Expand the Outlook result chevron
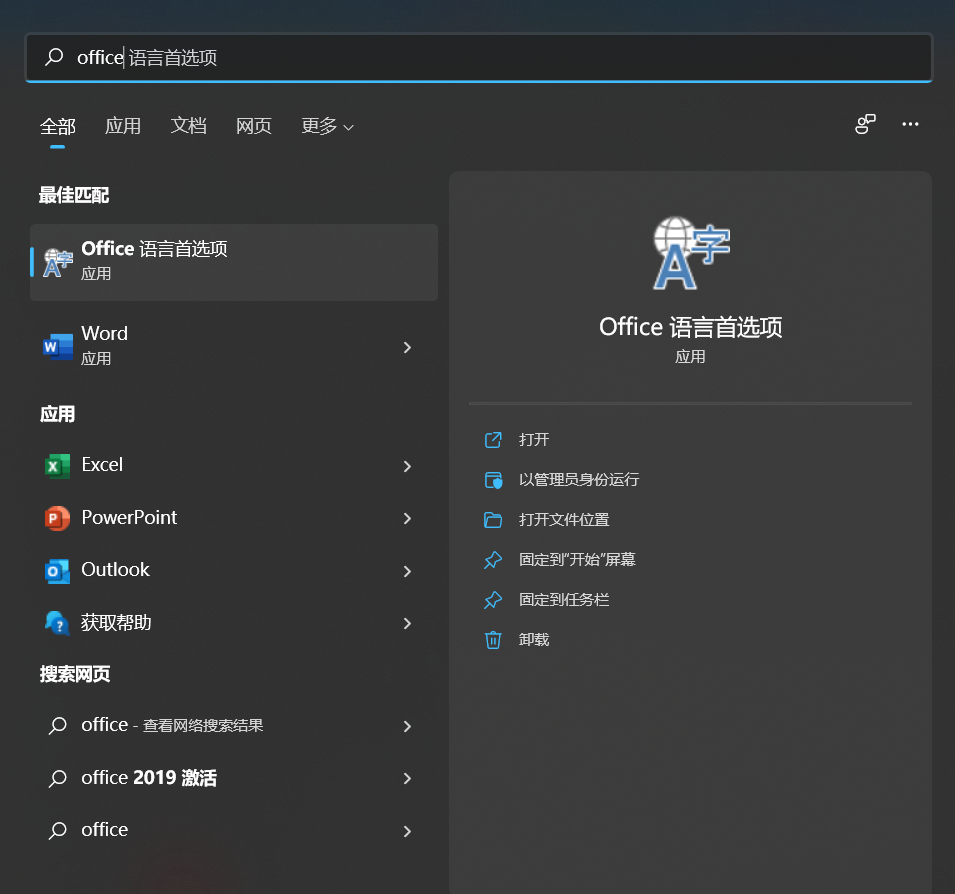955x894 pixels. (x=407, y=571)
